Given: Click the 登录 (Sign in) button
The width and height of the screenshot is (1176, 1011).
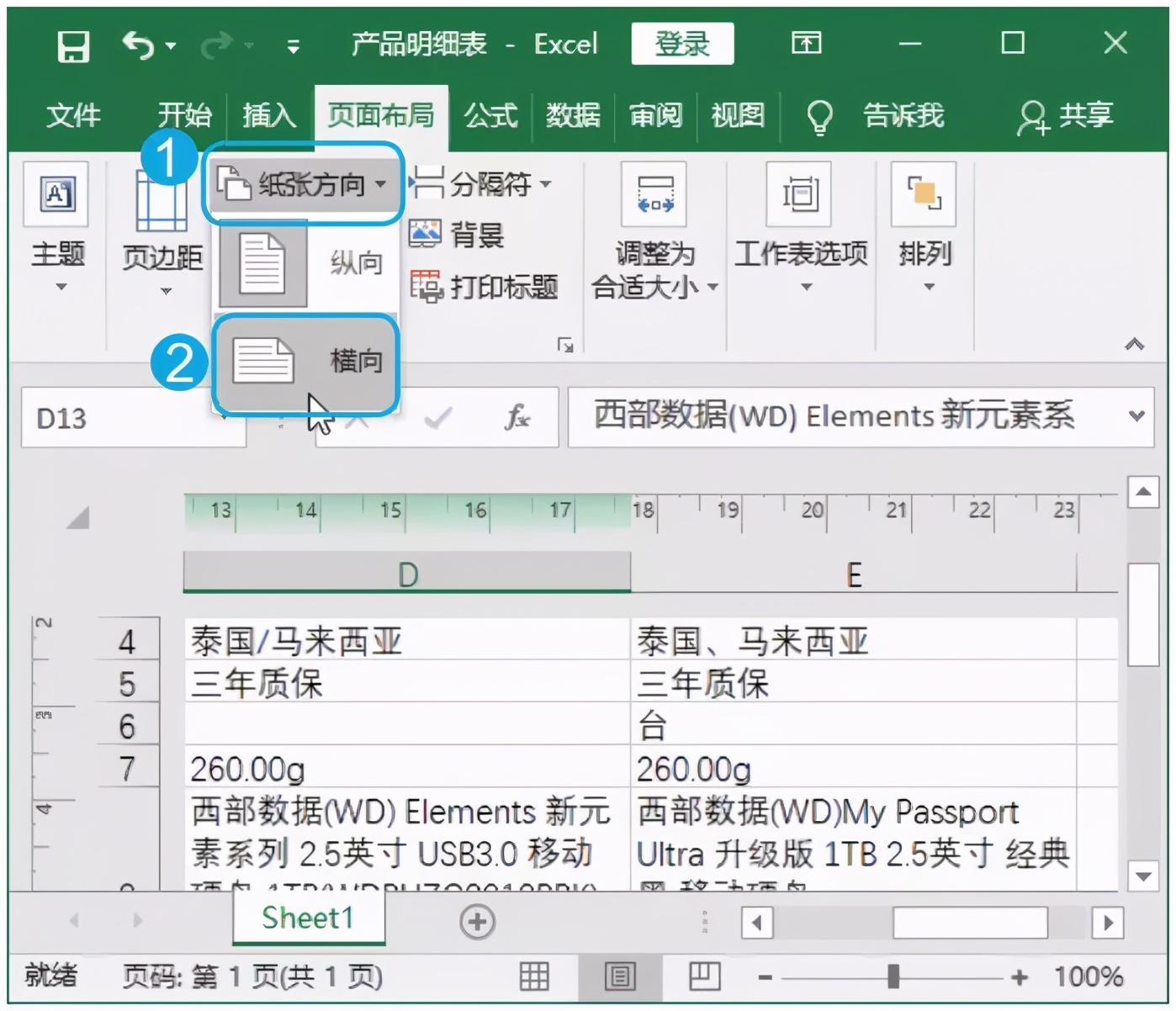Looking at the screenshot, I should point(682,44).
